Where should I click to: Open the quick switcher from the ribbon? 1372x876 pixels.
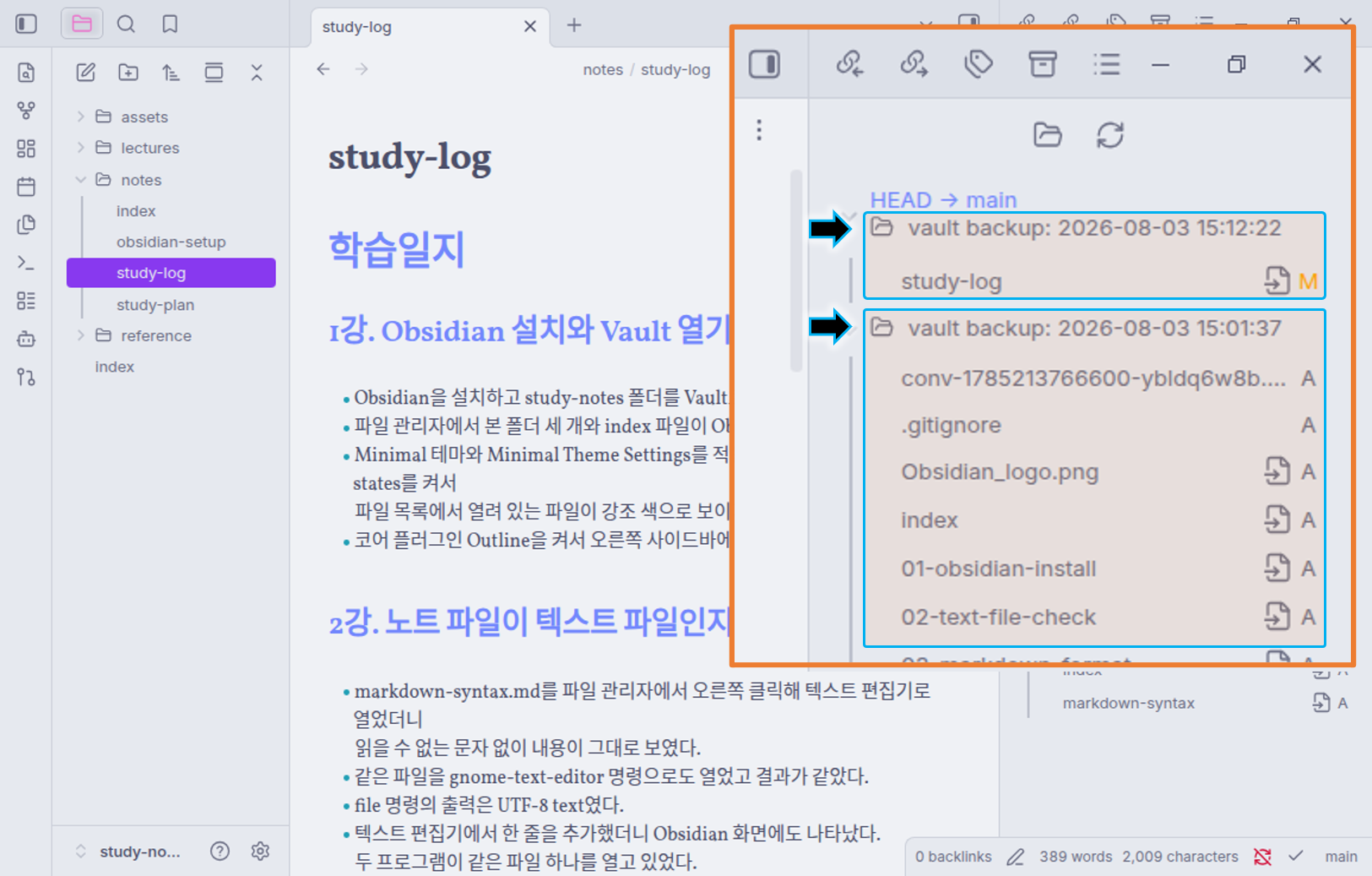pos(26,73)
